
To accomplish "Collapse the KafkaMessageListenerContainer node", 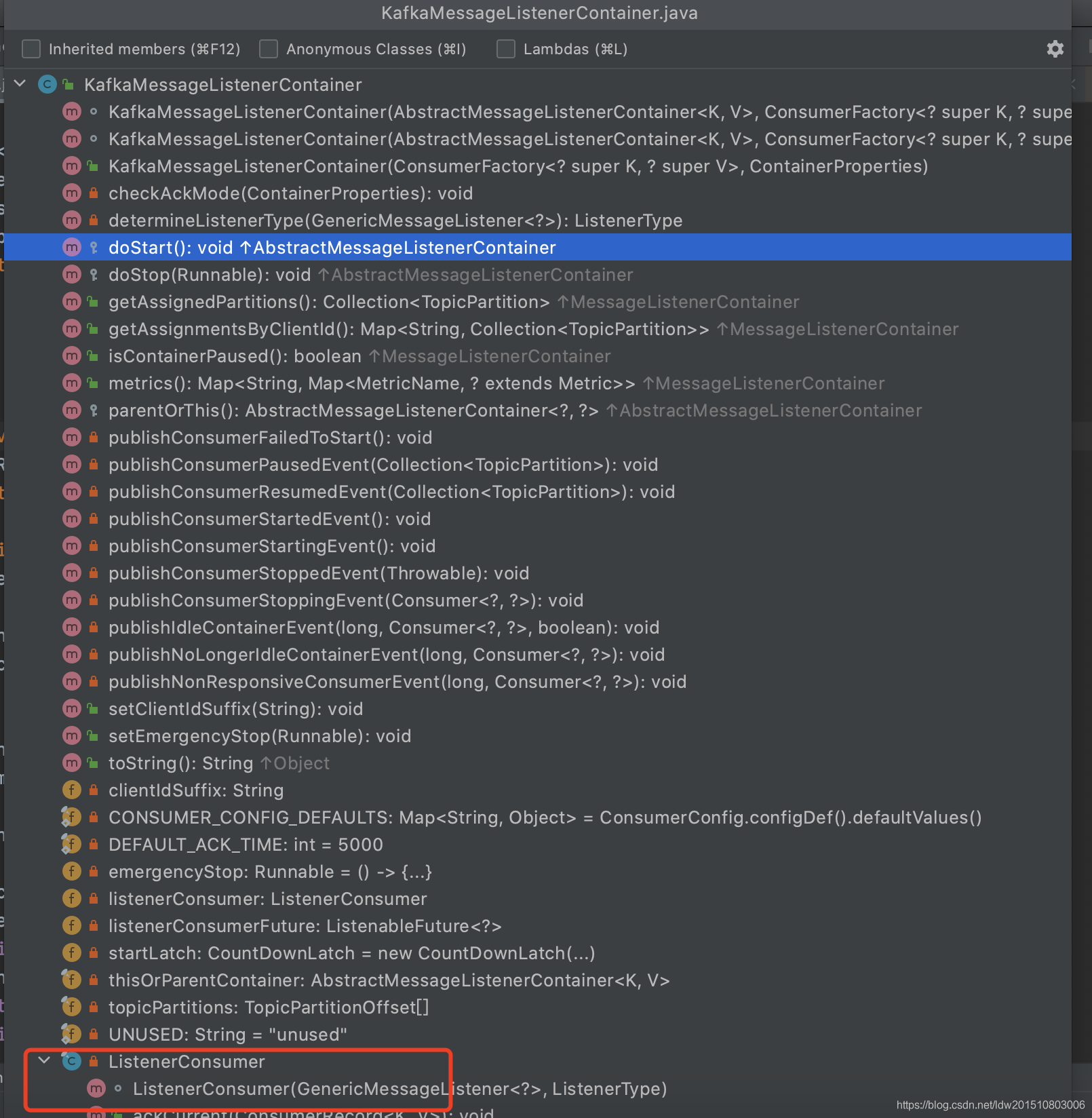I will coord(20,84).
